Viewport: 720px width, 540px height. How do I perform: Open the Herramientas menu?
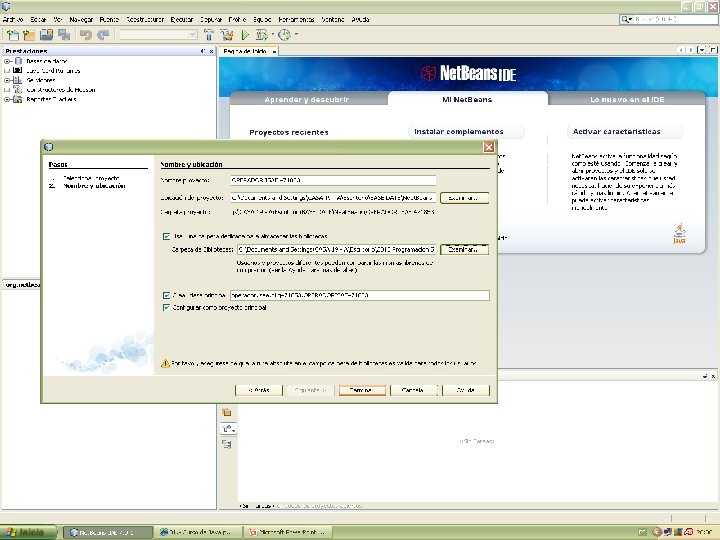296,19
